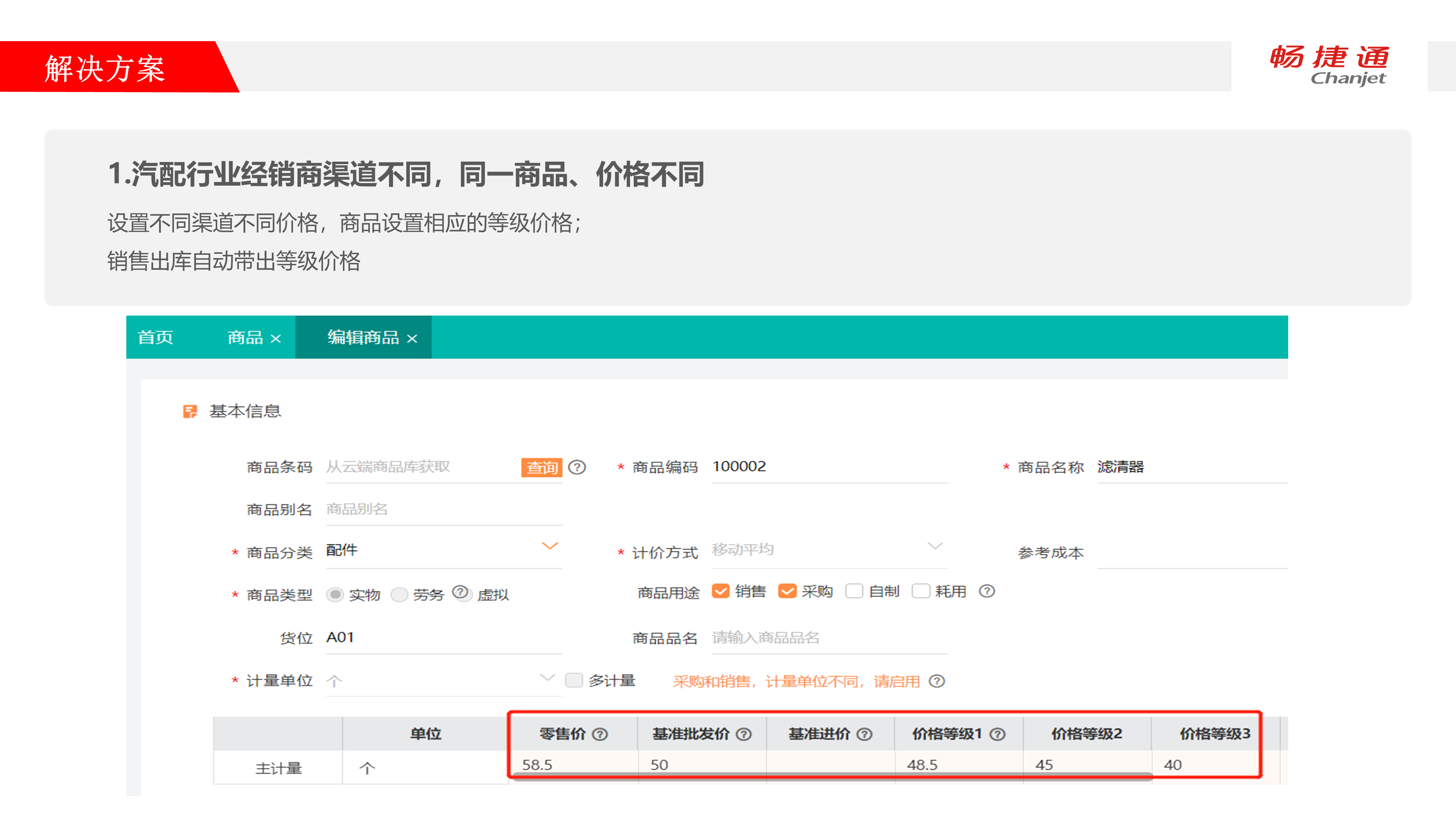The height and width of the screenshot is (819, 1456).
Task: Click help icon in 基准进价 column header
Action: (864, 734)
